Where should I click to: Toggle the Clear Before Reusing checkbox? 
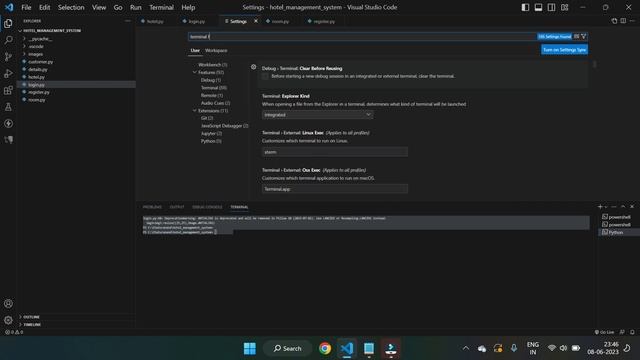click(x=265, y=76)
